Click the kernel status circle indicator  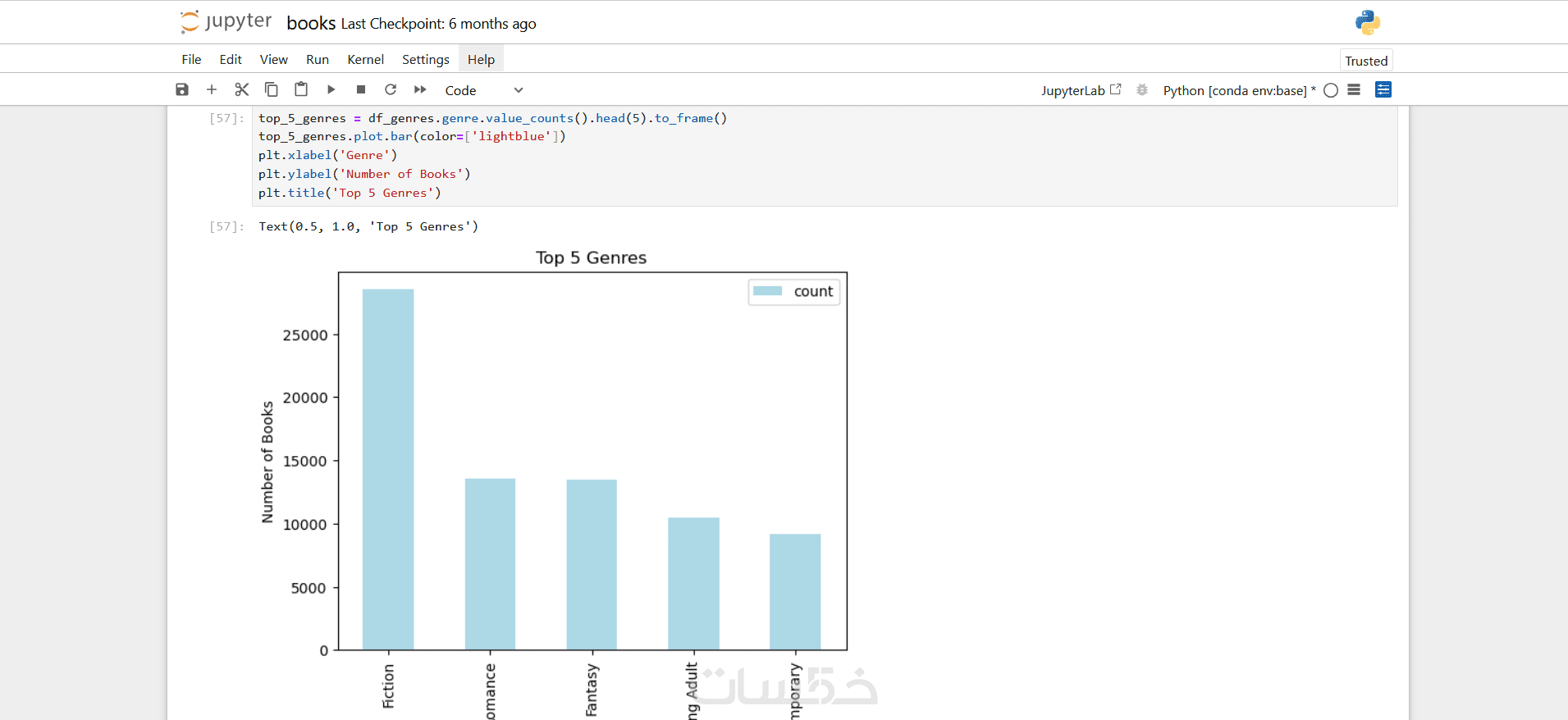click(1331, 90)
